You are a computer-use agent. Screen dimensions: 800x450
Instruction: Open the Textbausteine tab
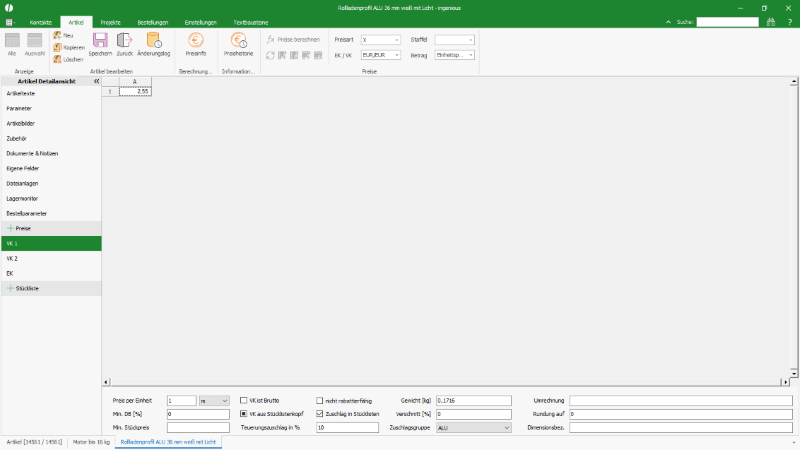(x=251, y=22)
